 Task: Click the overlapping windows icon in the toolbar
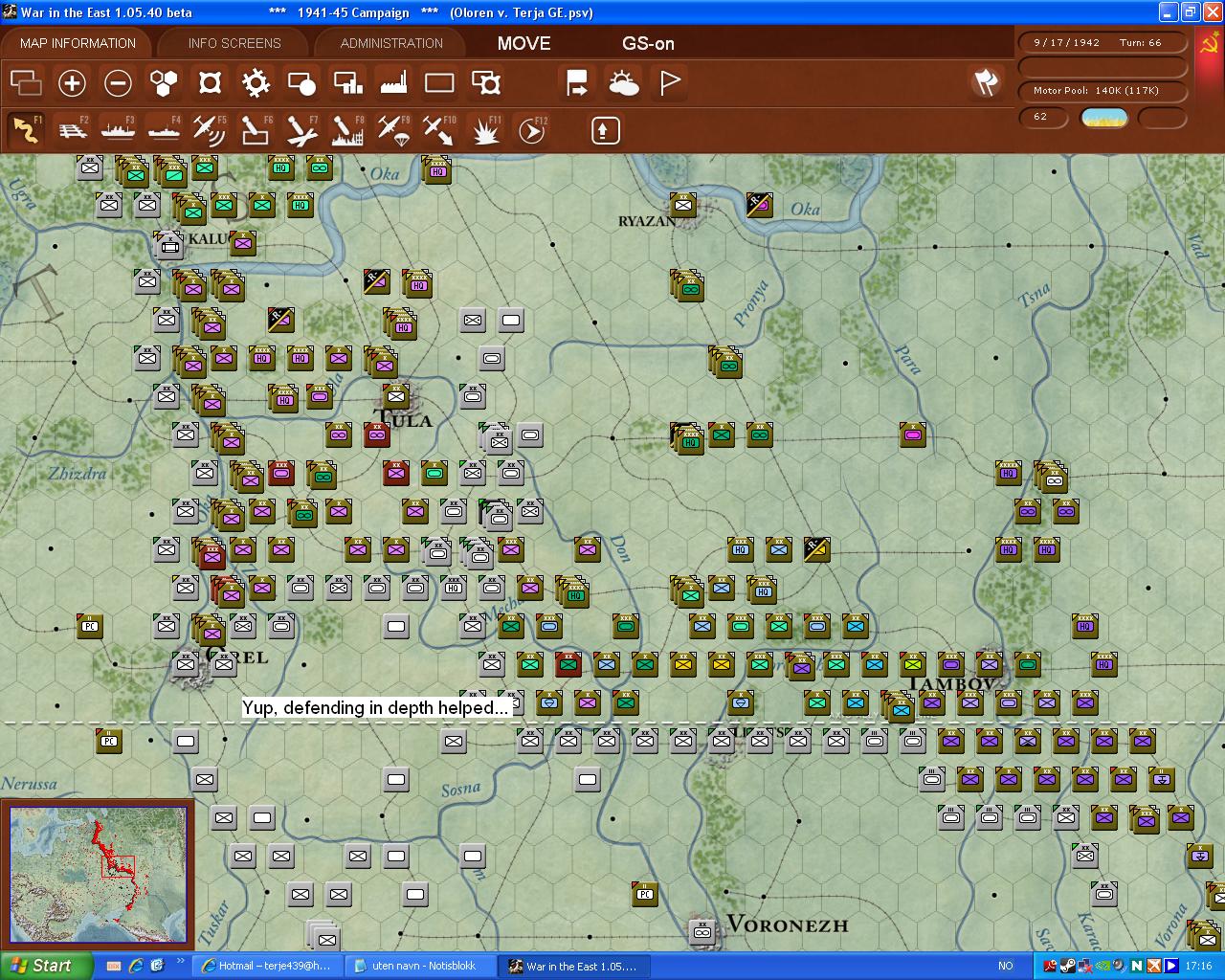26,83
